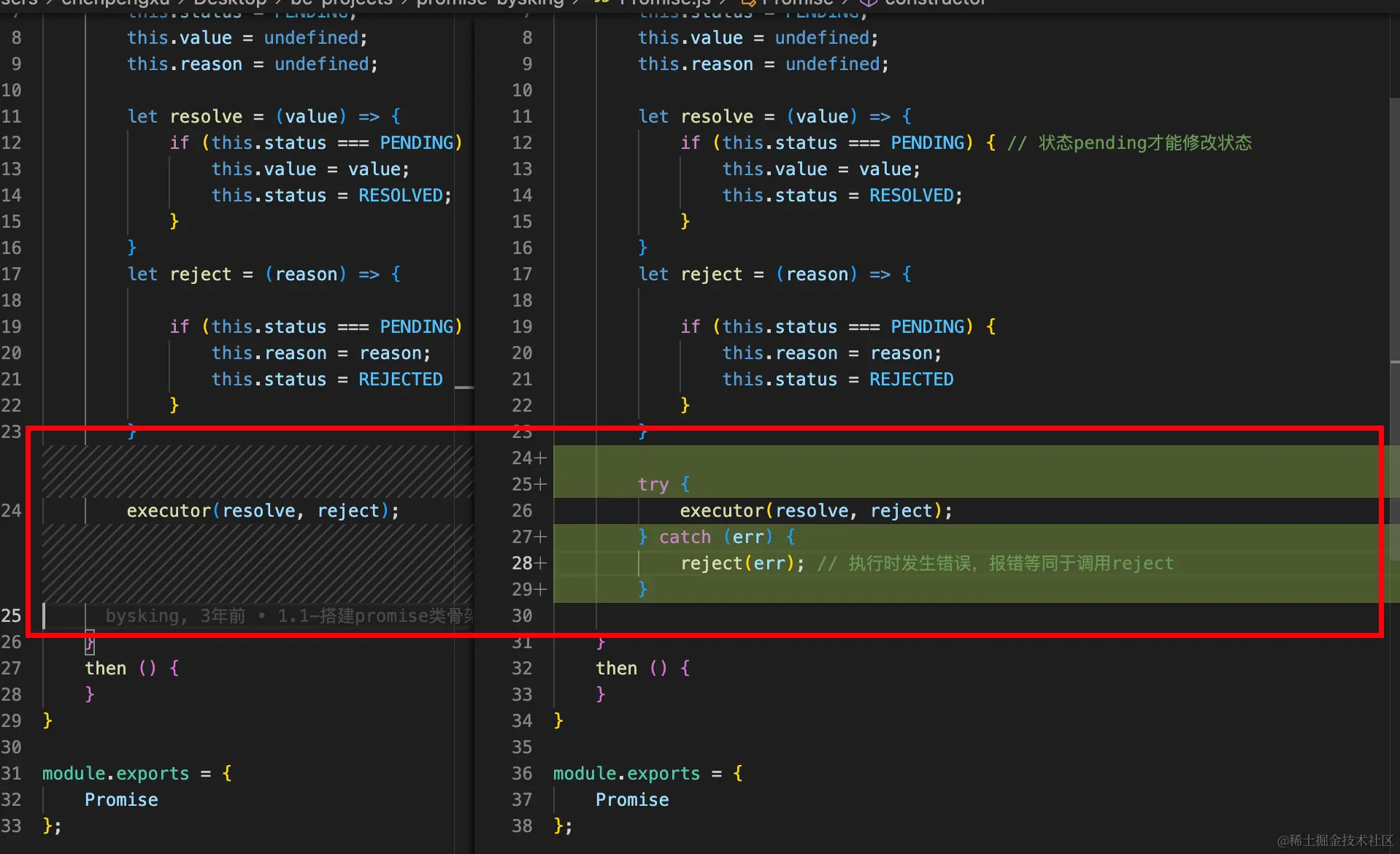Click this.value = value; in modified pane
This screenshot has width=1400, height=854.
coord(821,169)
